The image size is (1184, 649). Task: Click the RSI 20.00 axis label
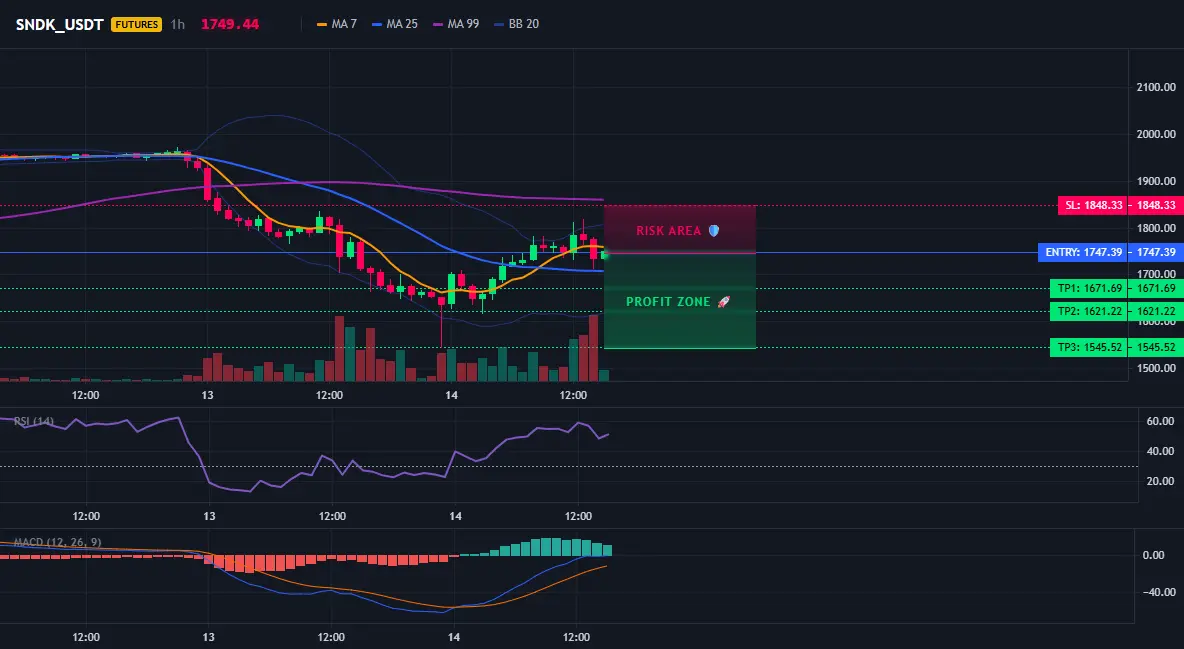coord(1161,481)
